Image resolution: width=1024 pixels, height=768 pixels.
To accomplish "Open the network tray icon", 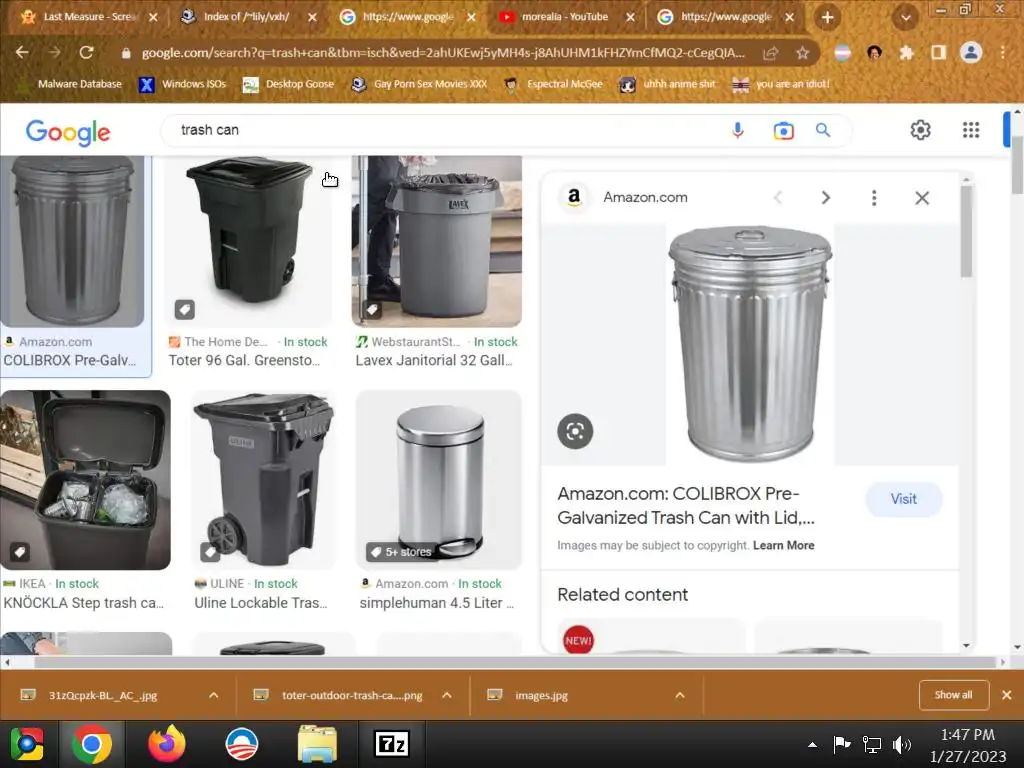I will 871,744.
